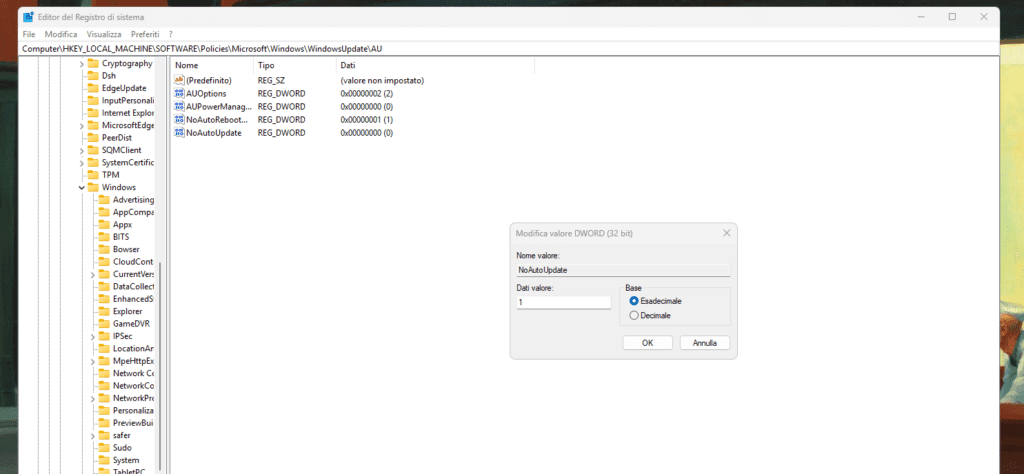Image resolution: width=1024 pixels, height=474 pixels.
Task: Click the AUOptions DWORD value icon
Action: pos(180,93)
